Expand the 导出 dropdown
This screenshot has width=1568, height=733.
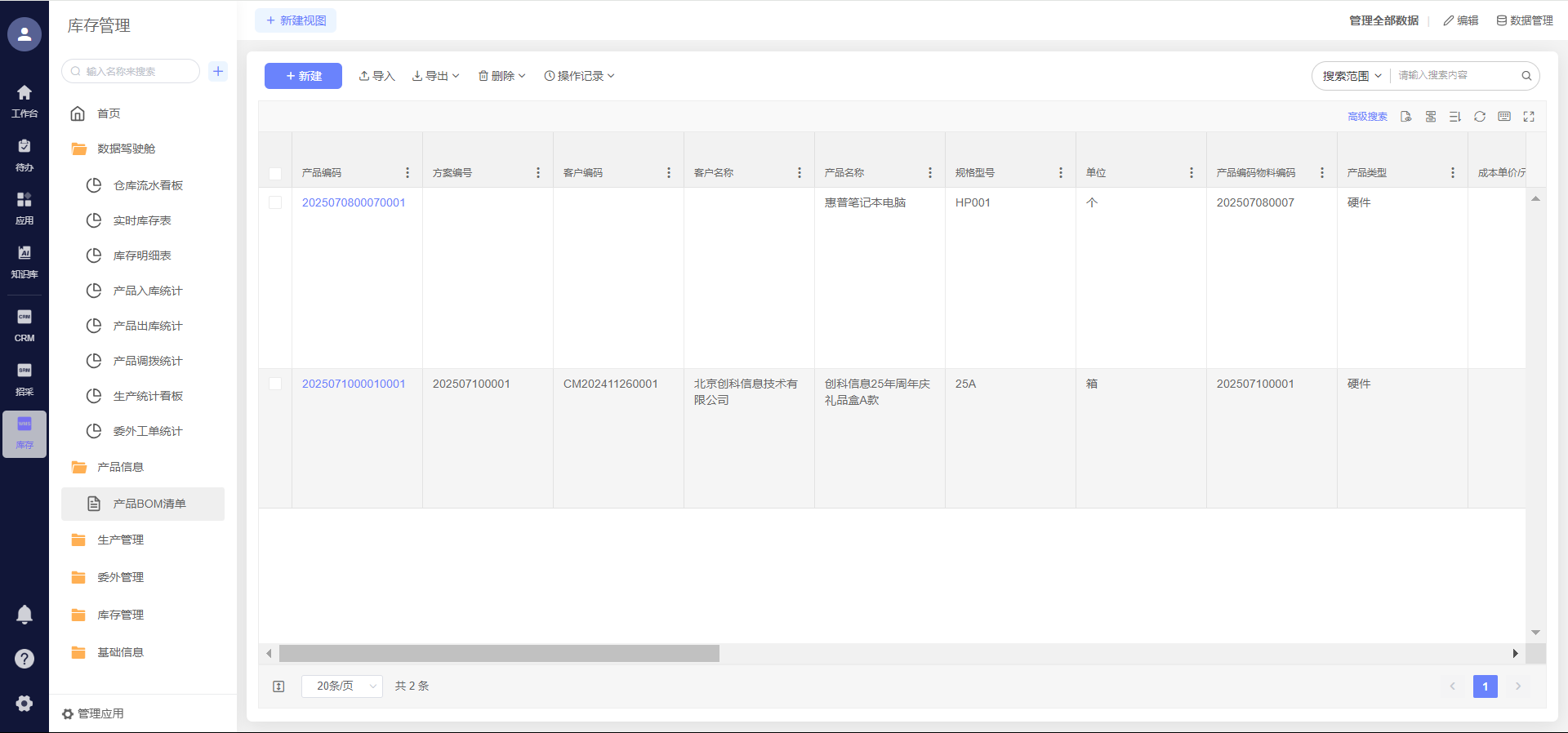tap(436, 76)
